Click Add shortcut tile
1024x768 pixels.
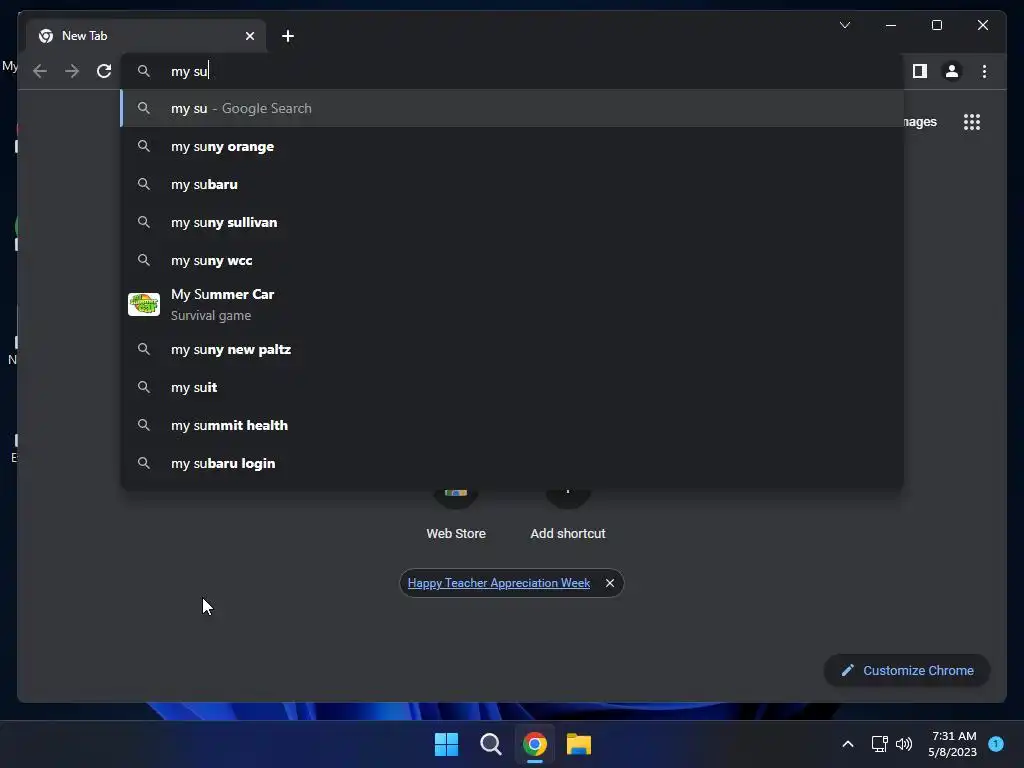click(568, 515)
